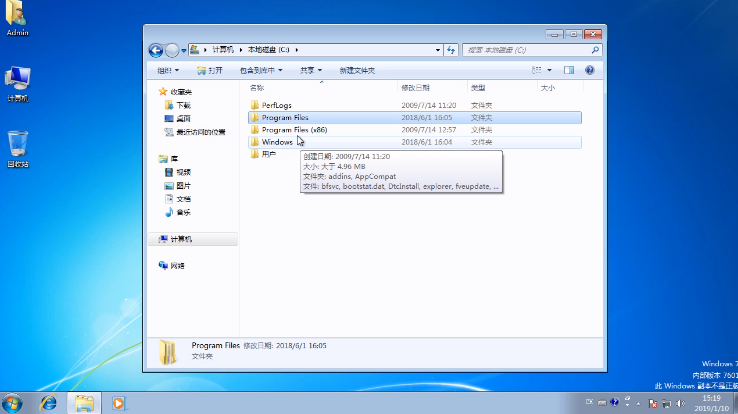Click the 打开 (Open) toolbar button

coord(210,70)
